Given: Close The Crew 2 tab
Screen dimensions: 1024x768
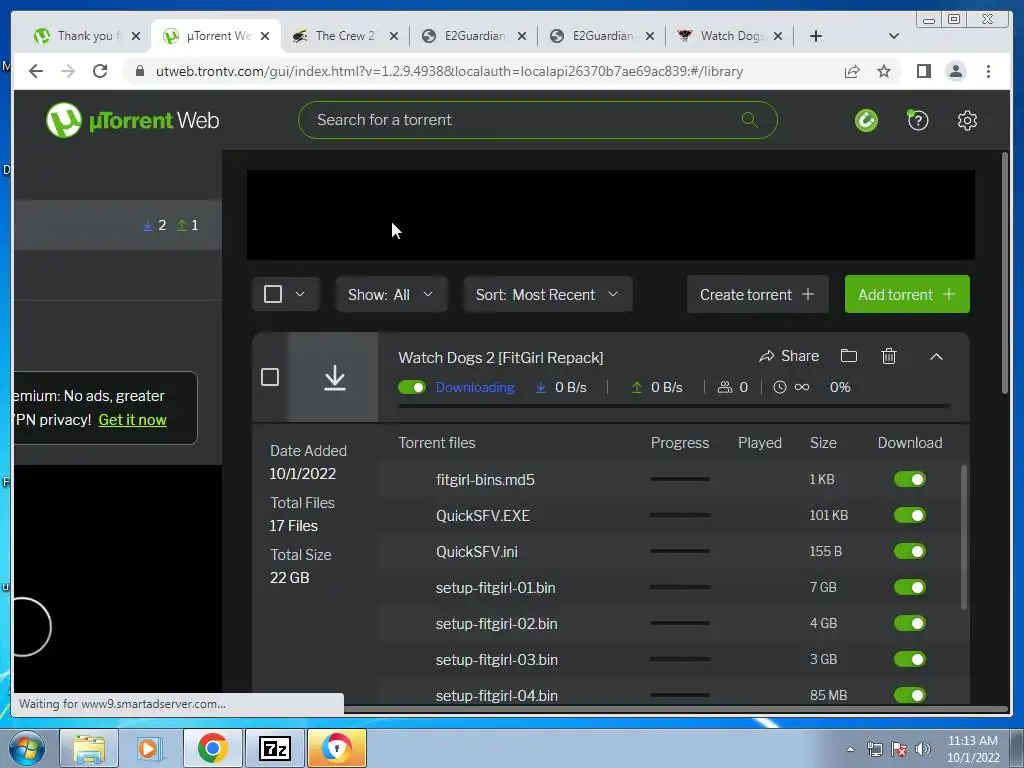Looking at the screenshot, I should (x=394, y=36).
